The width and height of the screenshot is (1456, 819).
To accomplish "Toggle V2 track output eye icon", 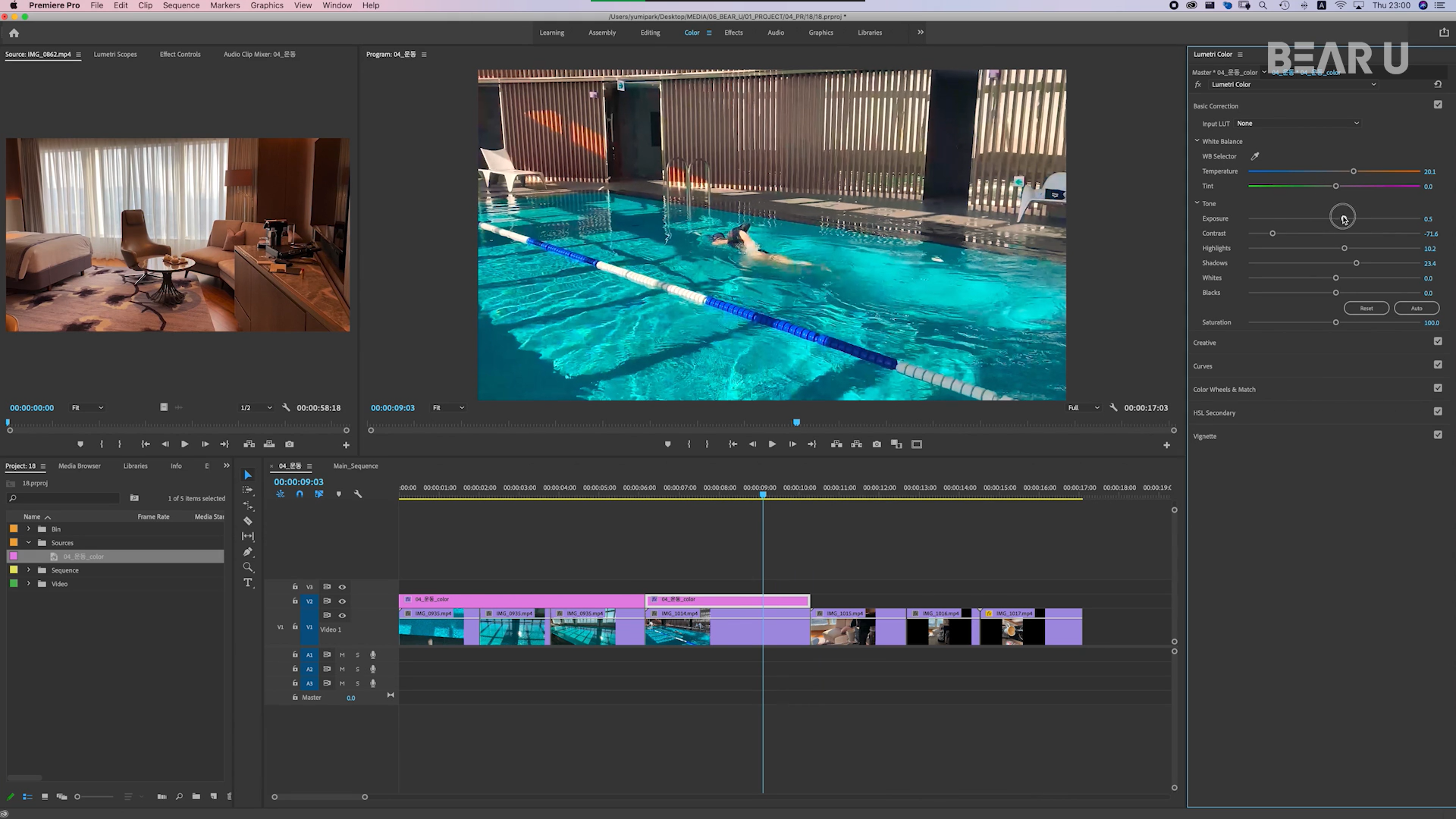I will [342, 601].
